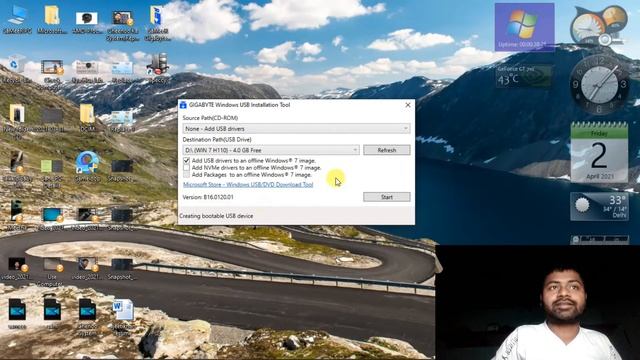Viewport: 640px width, 360px height.
Task: Uncheck Add USB drivers to offline image
Action: [187, 161]
